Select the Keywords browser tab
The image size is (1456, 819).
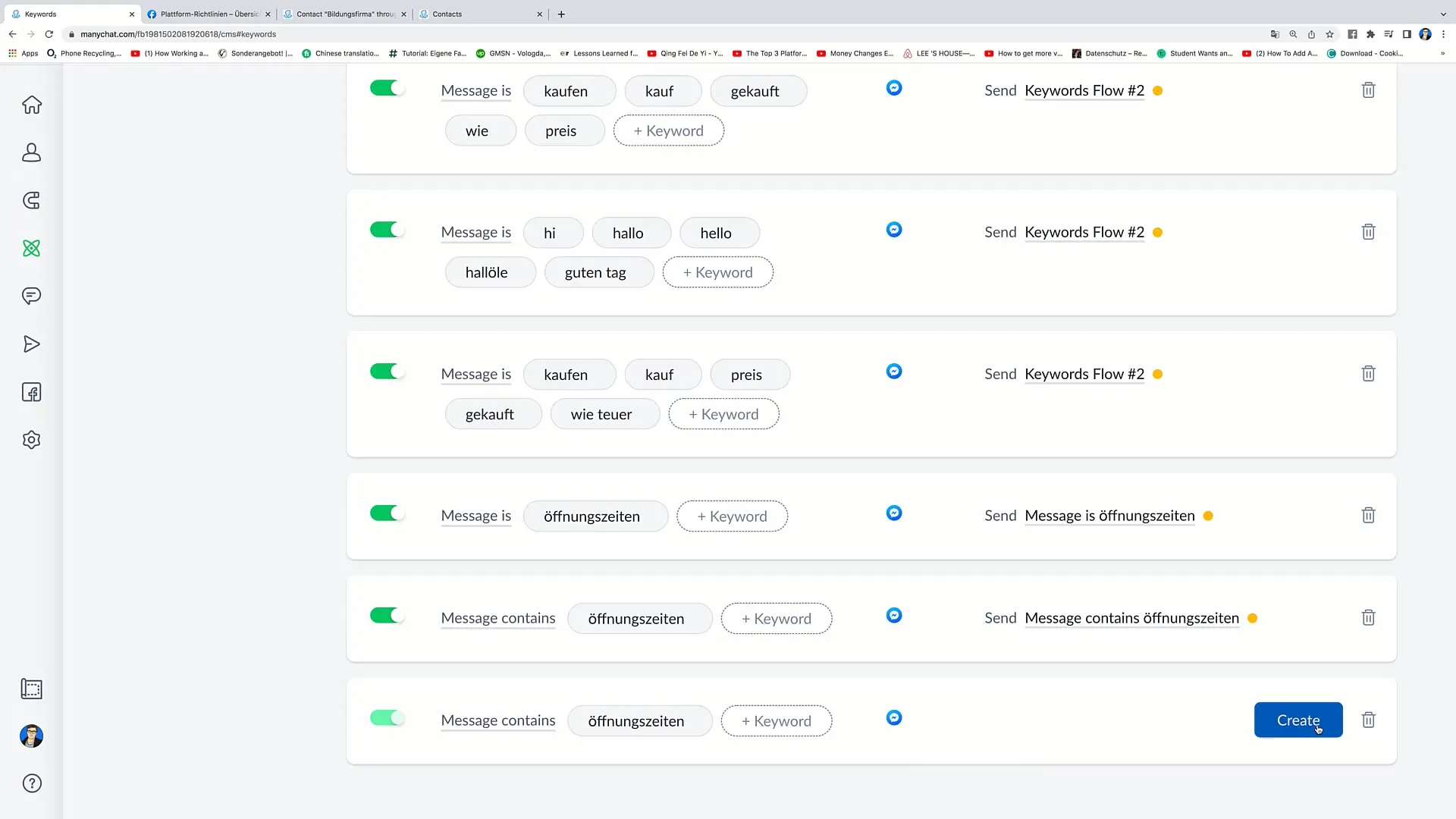[72, 14]
